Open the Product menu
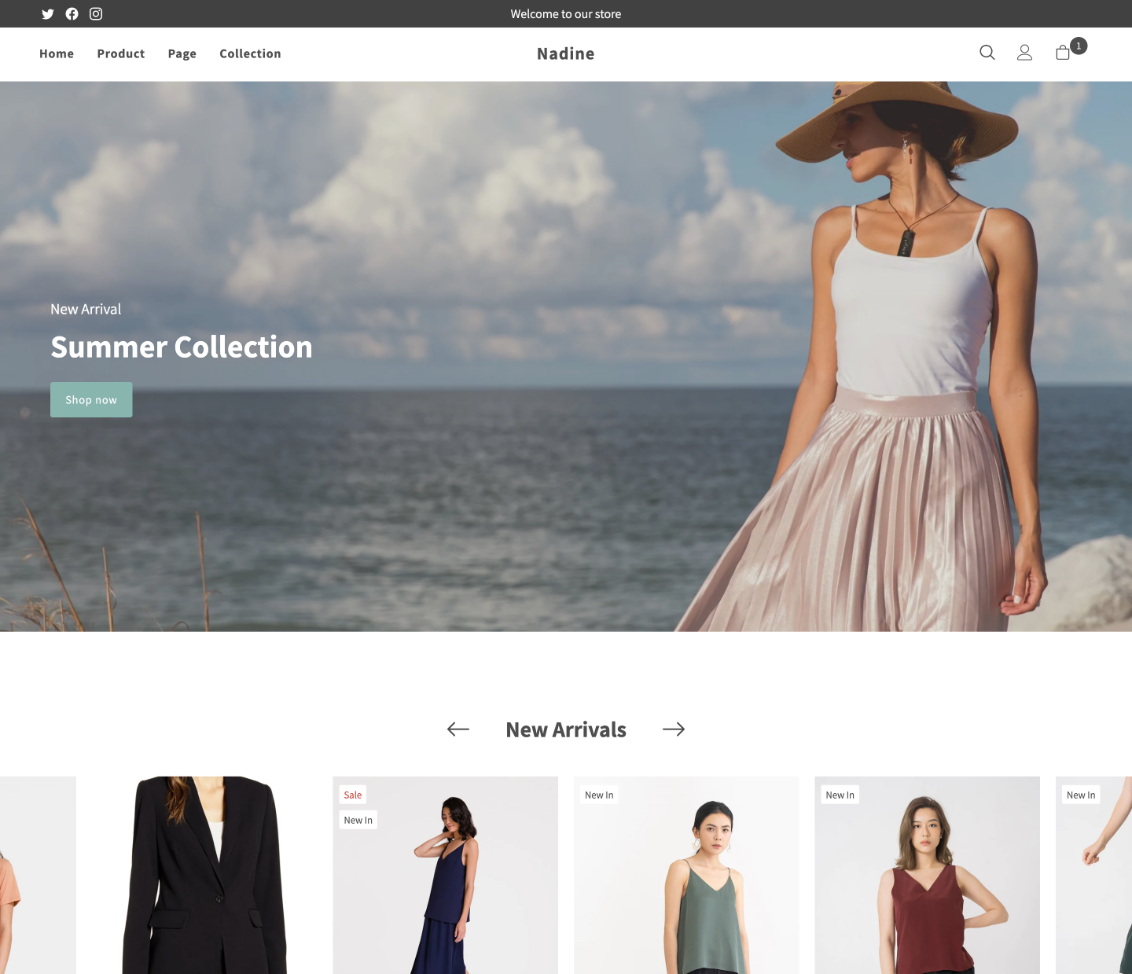Screen dimensions: 1132x974 (121, 54)
